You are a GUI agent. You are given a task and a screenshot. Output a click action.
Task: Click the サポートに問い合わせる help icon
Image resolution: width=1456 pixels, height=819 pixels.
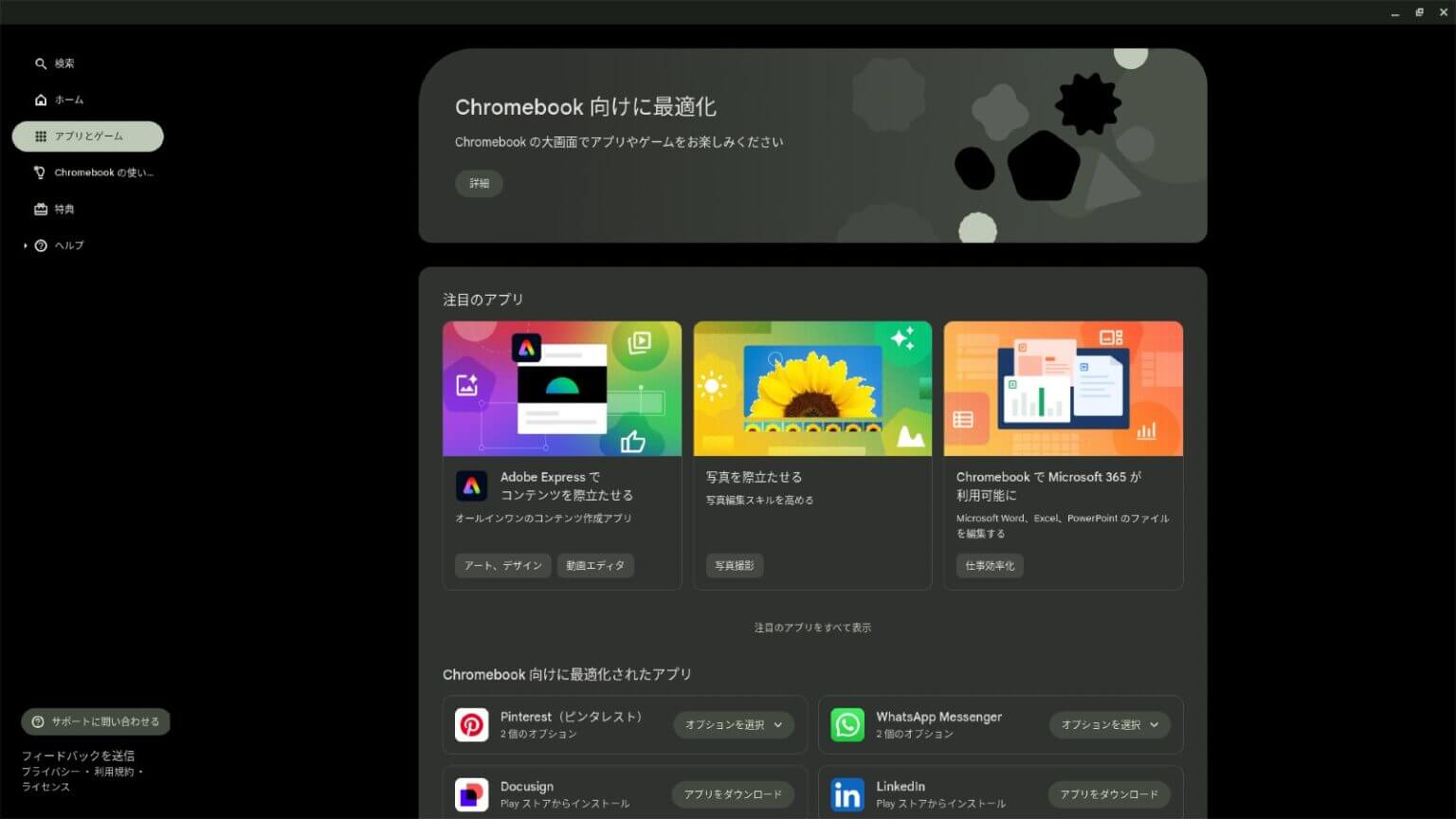point(37,721)
